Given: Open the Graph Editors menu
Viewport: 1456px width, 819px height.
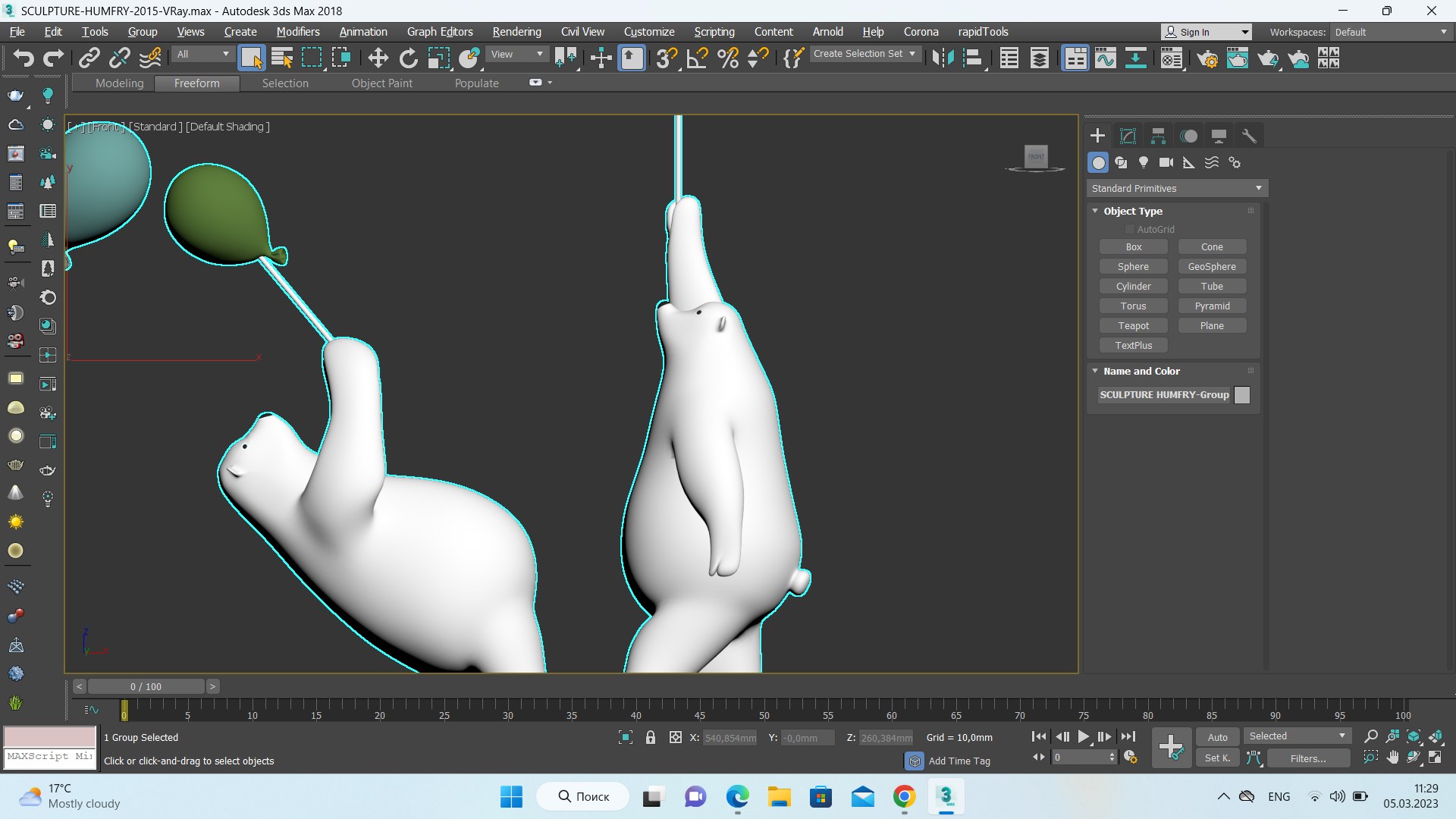Looking at the screenshot, I should tap(440, 32).
